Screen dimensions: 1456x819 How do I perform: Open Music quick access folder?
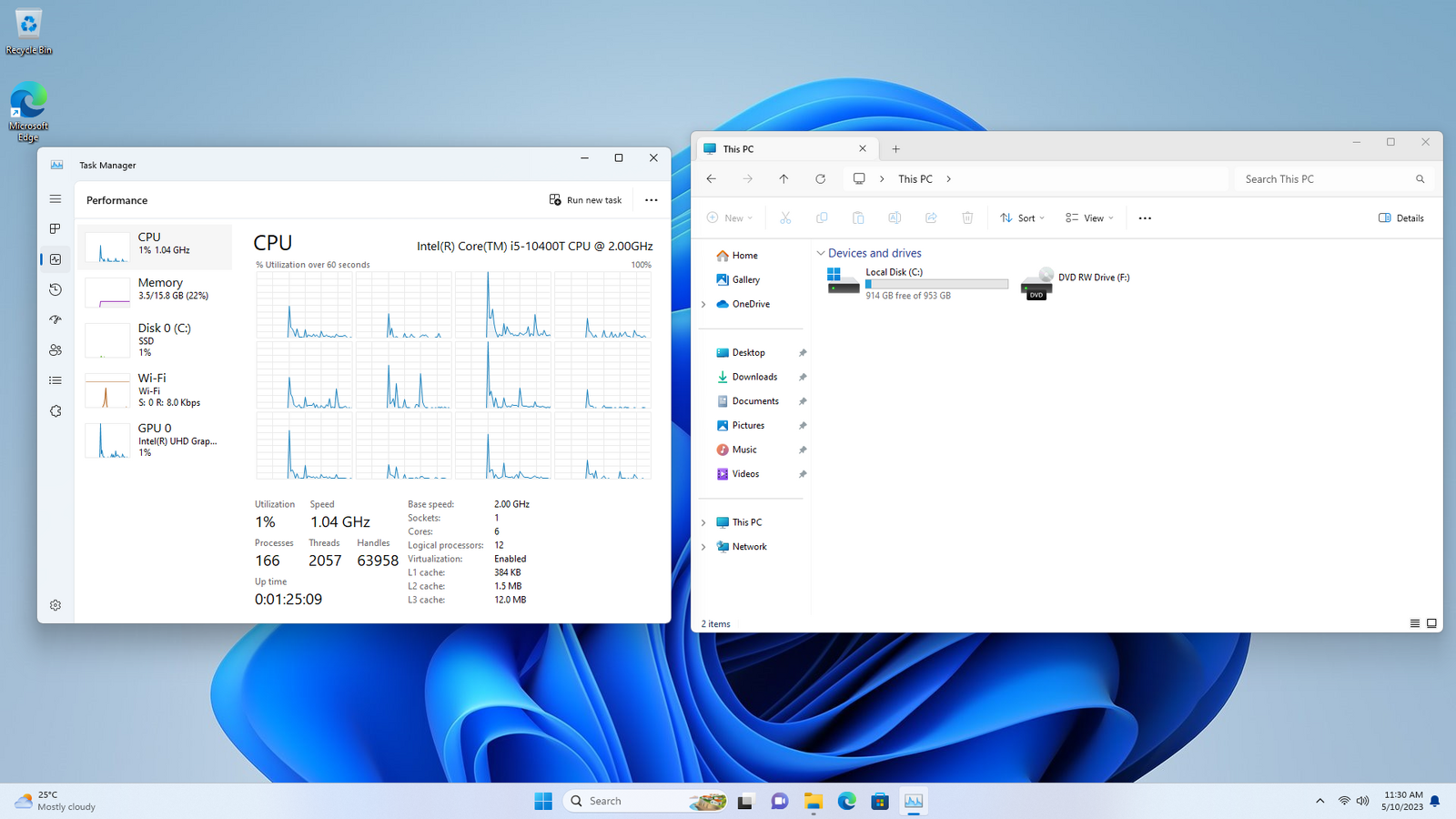pyautogui.click(x=737, y=450)
